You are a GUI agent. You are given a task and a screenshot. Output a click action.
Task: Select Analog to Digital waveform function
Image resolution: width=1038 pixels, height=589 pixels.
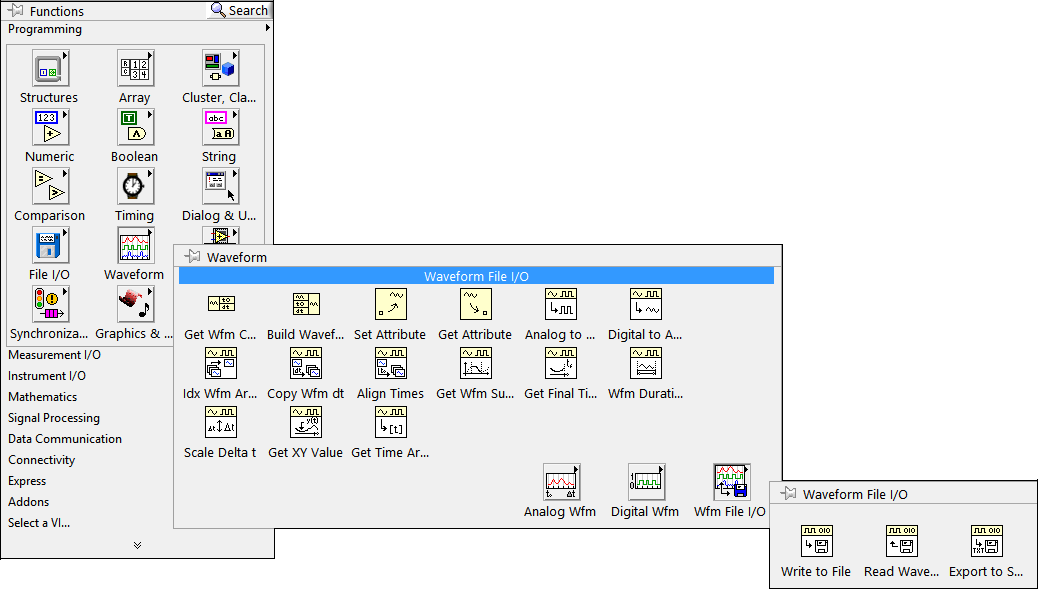560,304
